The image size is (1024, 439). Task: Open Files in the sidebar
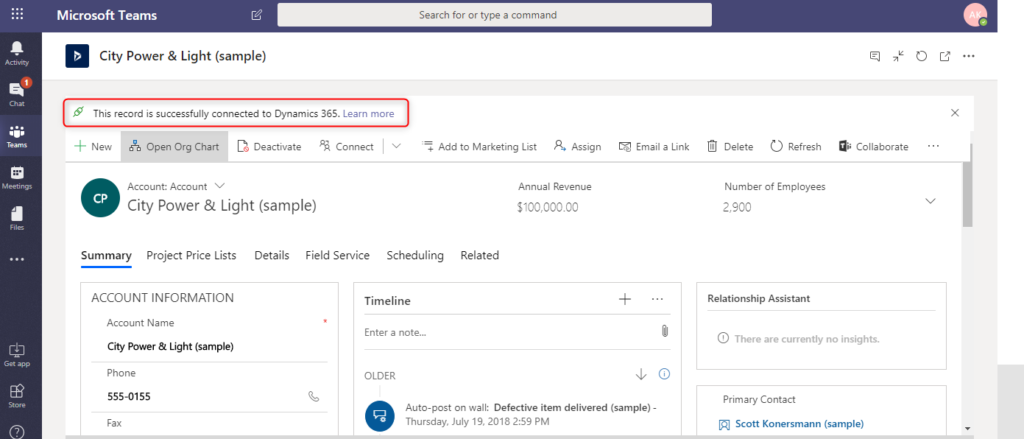point(17,218)
